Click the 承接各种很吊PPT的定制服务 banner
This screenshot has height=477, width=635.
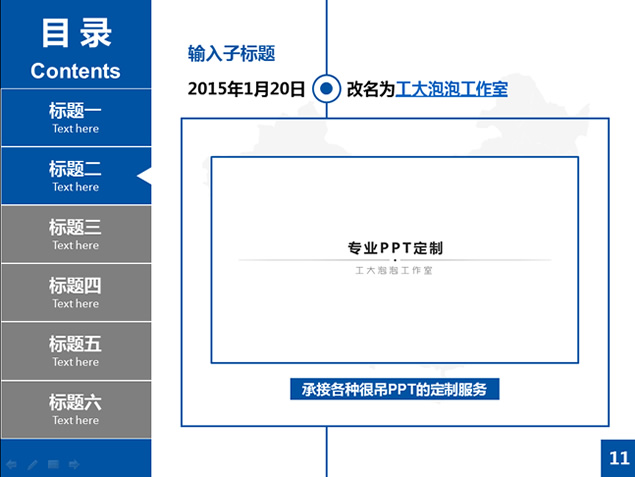click(x=394, y=389)
